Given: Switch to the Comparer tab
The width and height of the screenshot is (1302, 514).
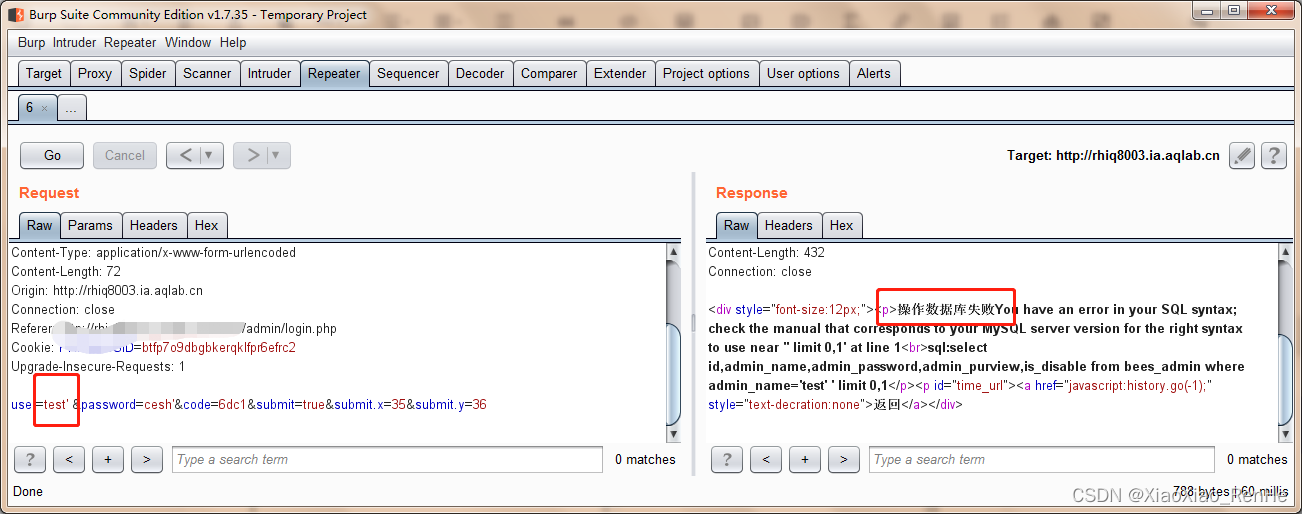Looking at the screenshot, I should pyautogui.click(x=549, y=73).
